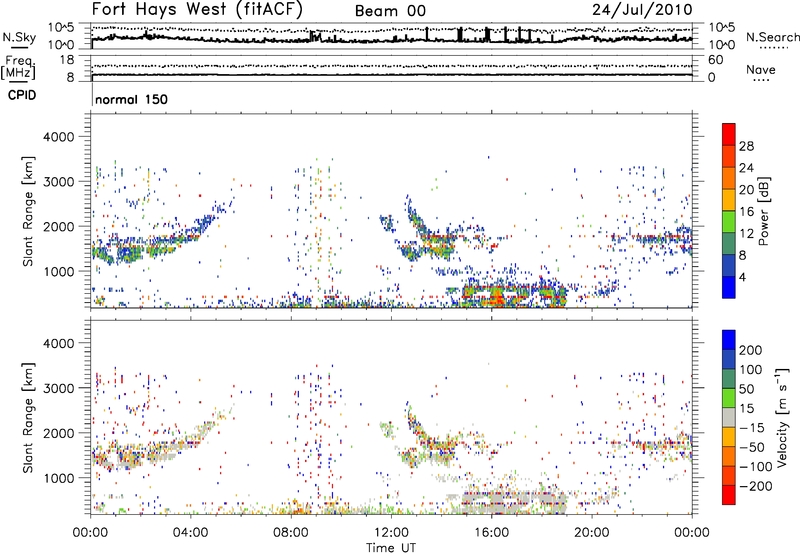Screen dimensions: 800x554
Task: Click the 'Fort Hays West (fitACF)' title
Action: point(197,10)
